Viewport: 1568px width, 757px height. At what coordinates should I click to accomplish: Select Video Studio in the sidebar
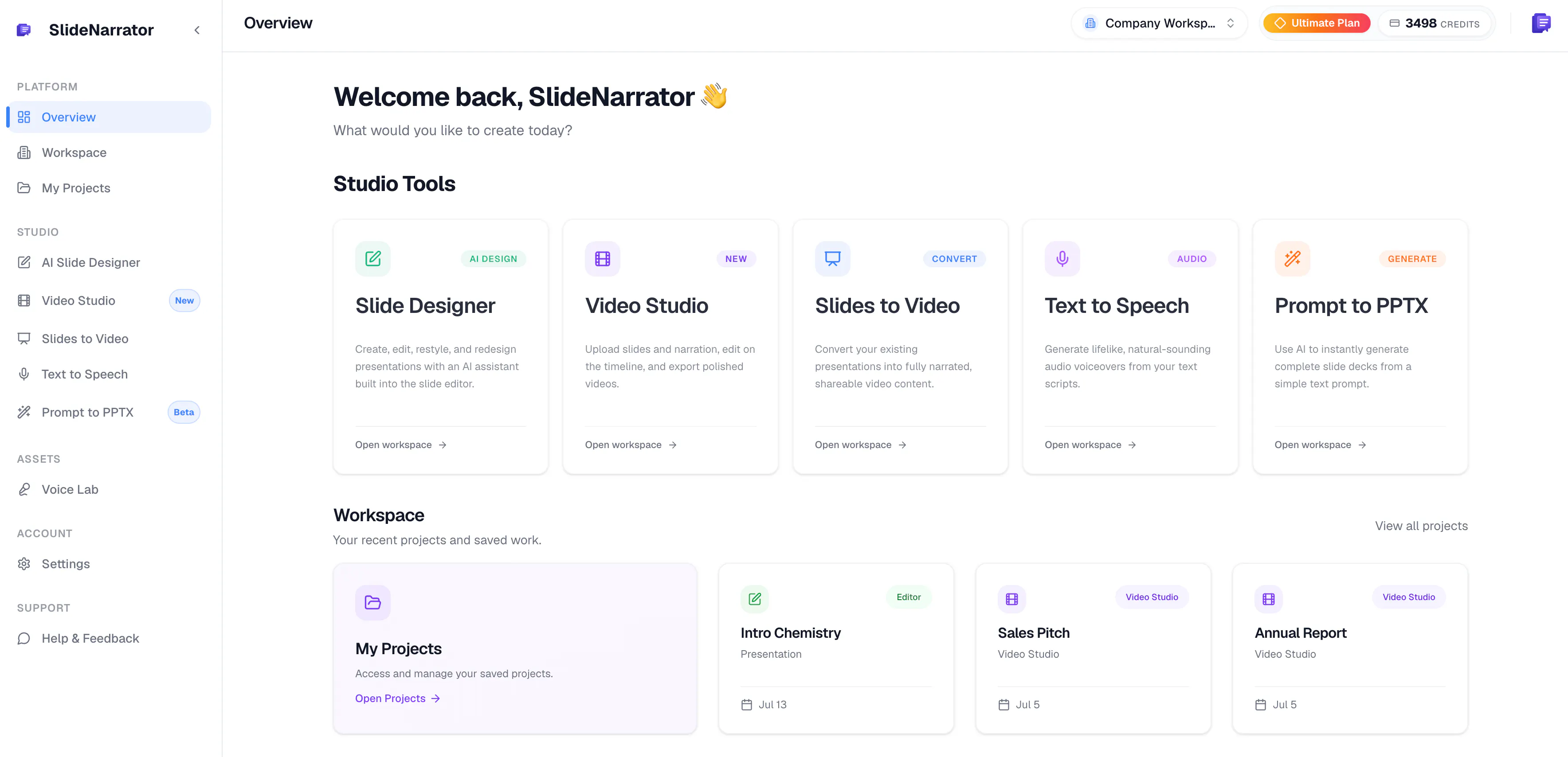pos(109,300)
